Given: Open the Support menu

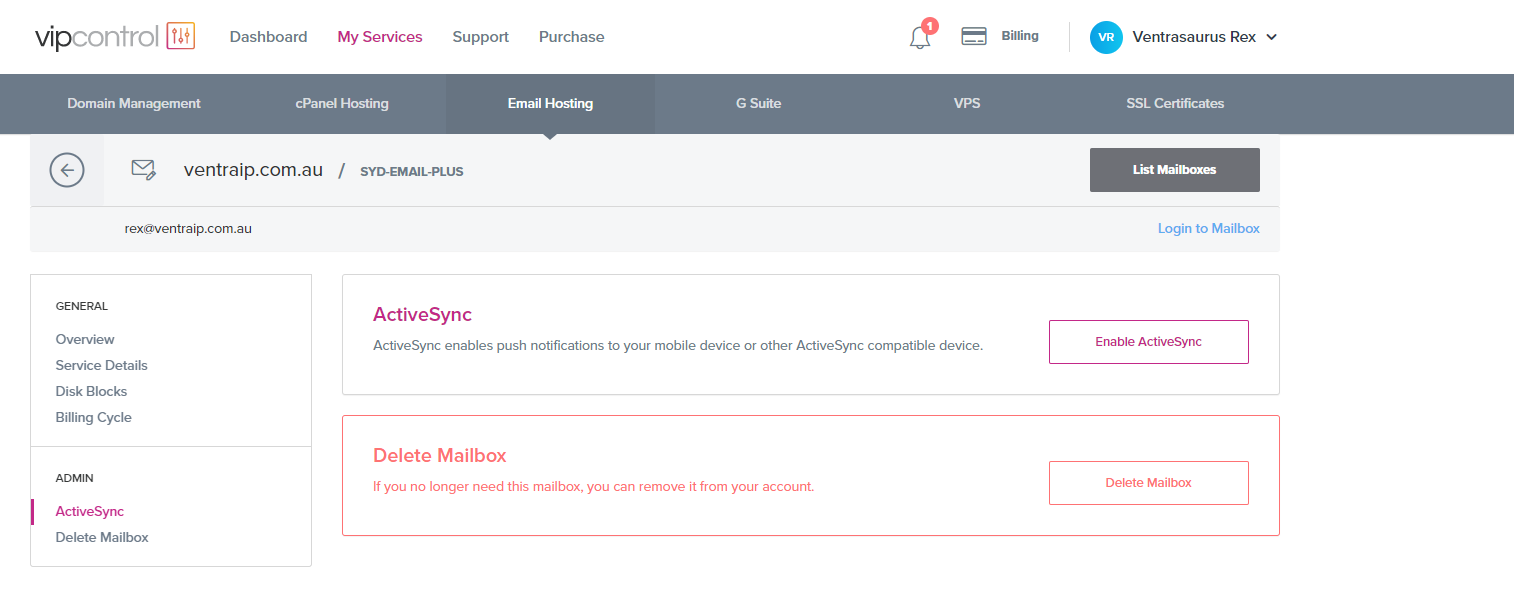Looking at the screenshot, I should [x=481, y=37].
